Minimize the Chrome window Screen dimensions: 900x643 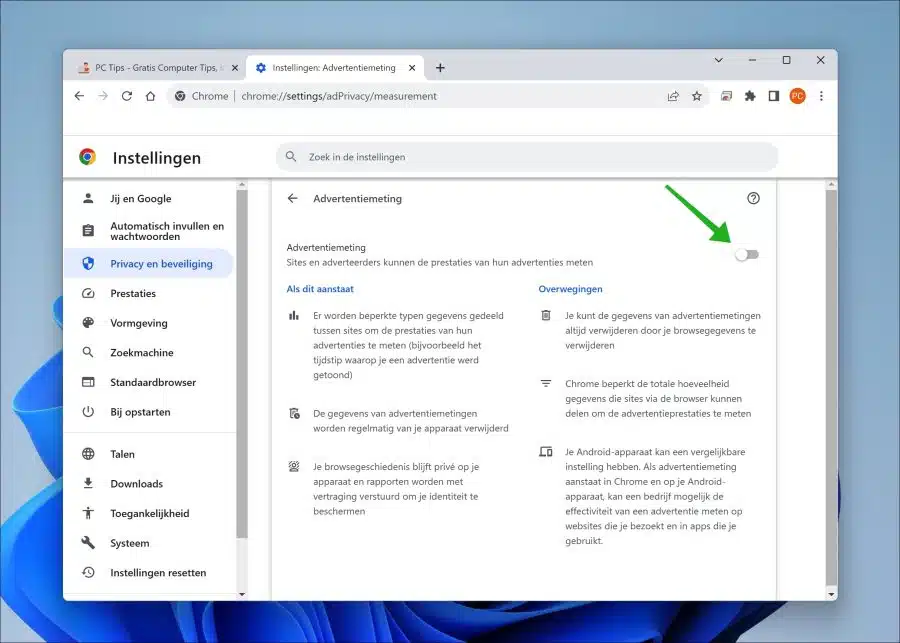click(752, 60)
